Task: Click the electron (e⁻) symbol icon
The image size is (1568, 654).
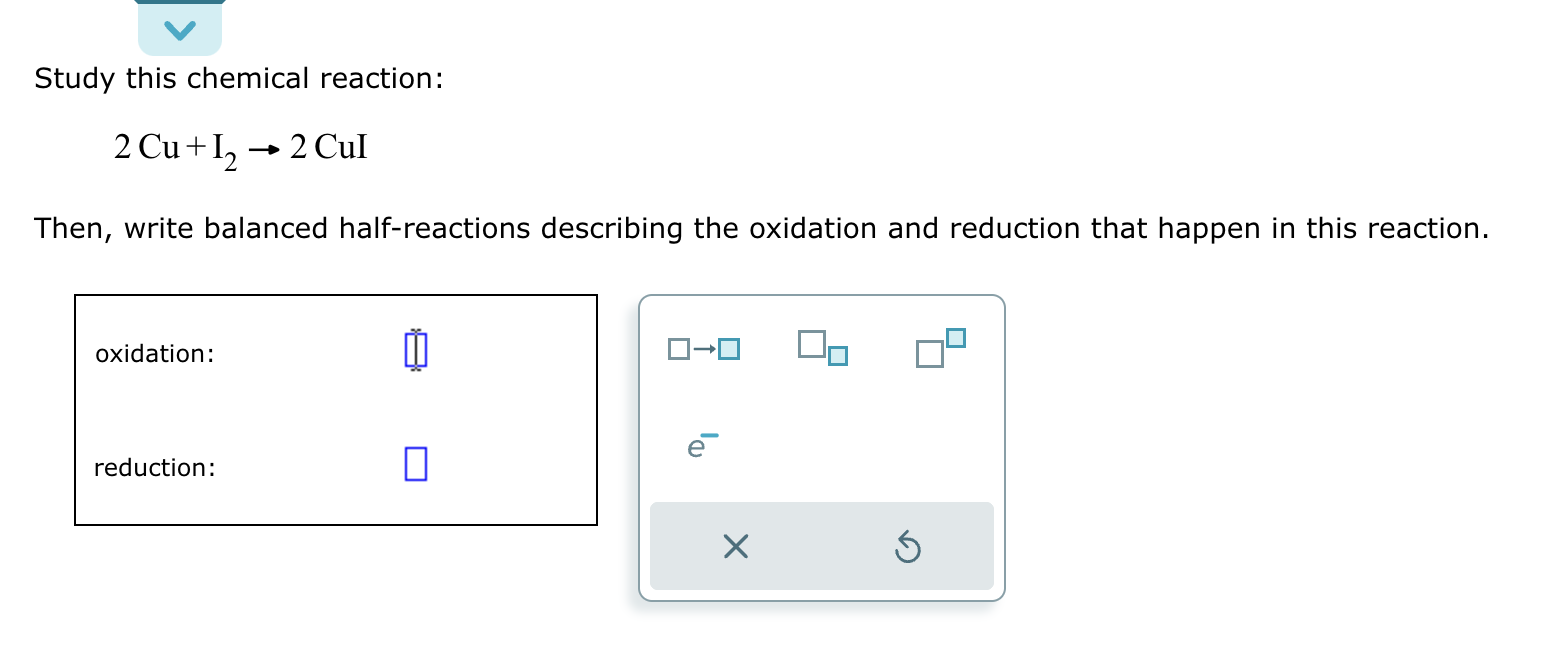Action: [x=697, y=446]
